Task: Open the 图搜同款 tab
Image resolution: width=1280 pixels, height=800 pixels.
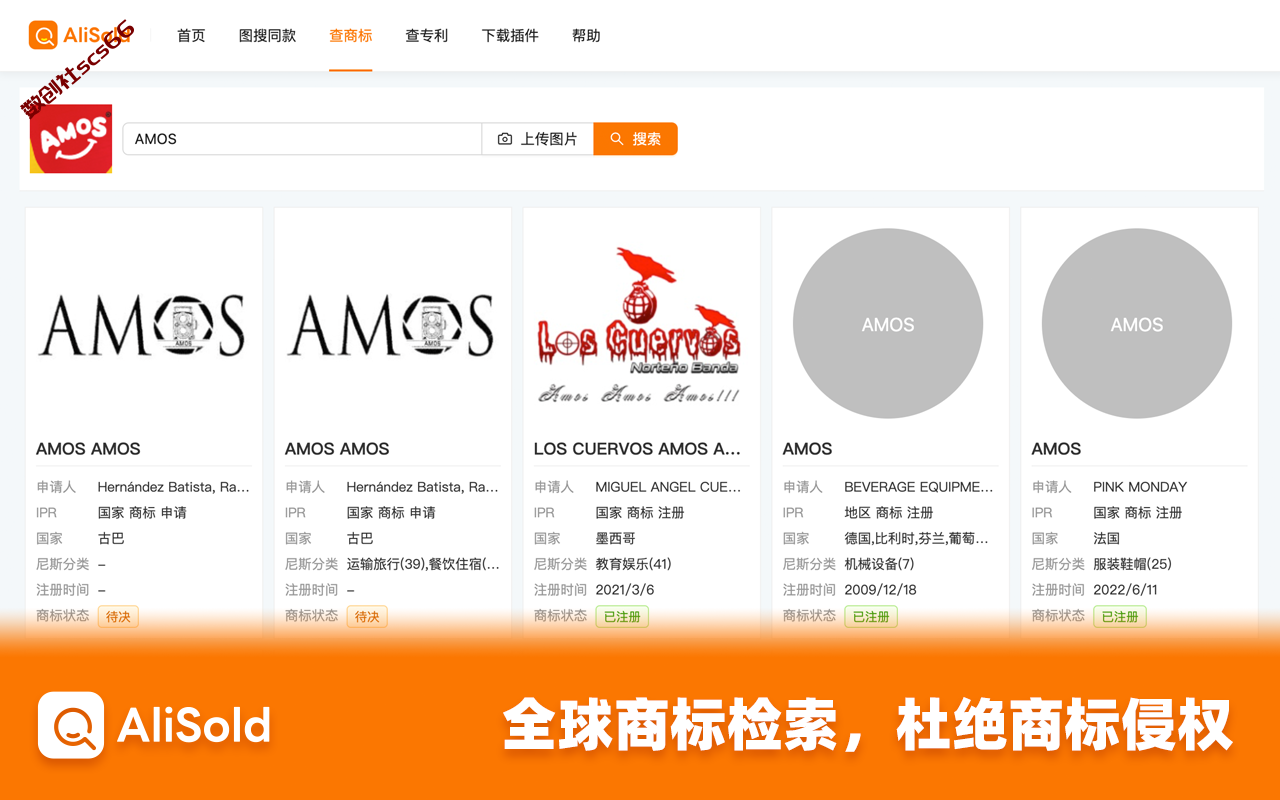Action: tap(267, 36)
